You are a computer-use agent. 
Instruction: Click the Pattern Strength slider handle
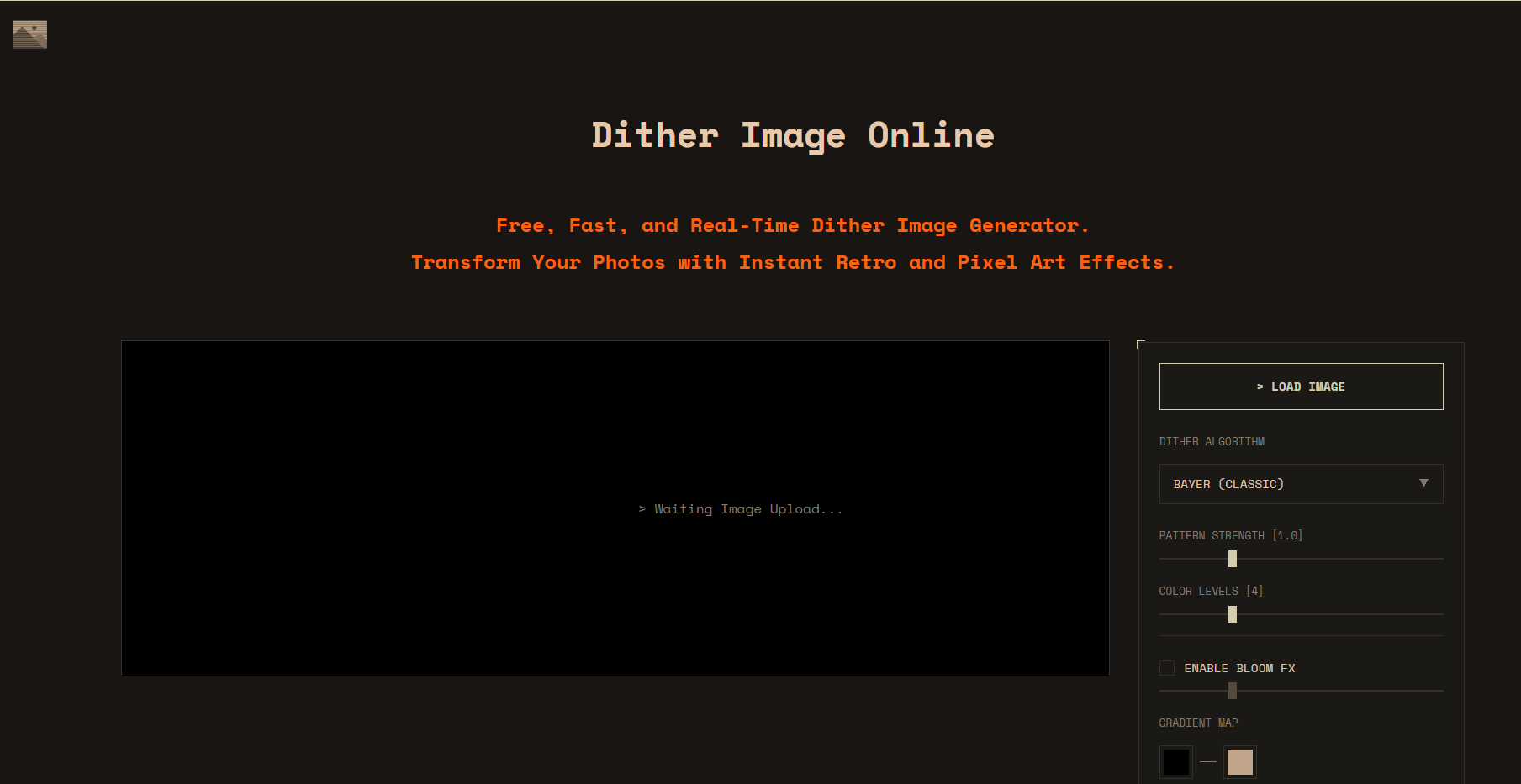click(x=1232, y=558)
